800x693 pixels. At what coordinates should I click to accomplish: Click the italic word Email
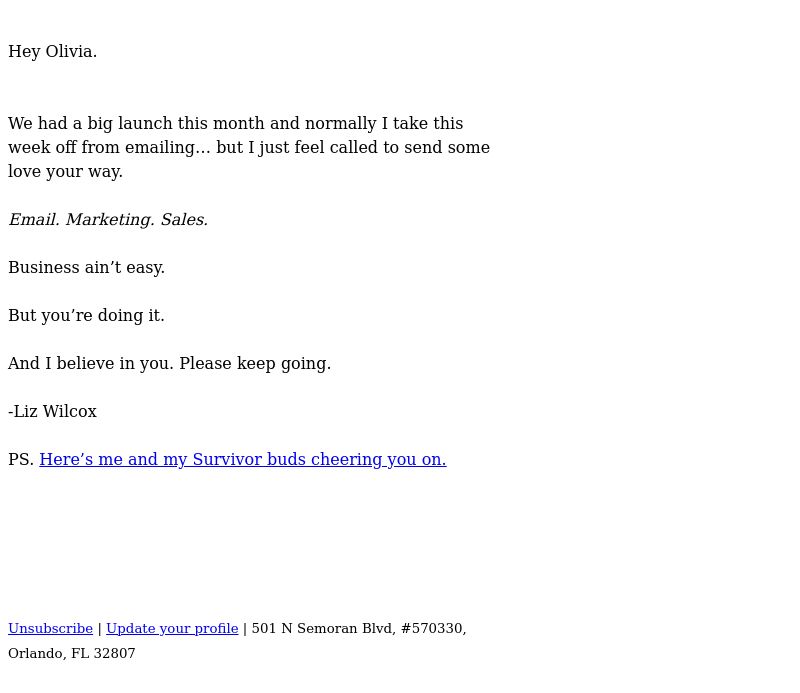pos(34,219)
